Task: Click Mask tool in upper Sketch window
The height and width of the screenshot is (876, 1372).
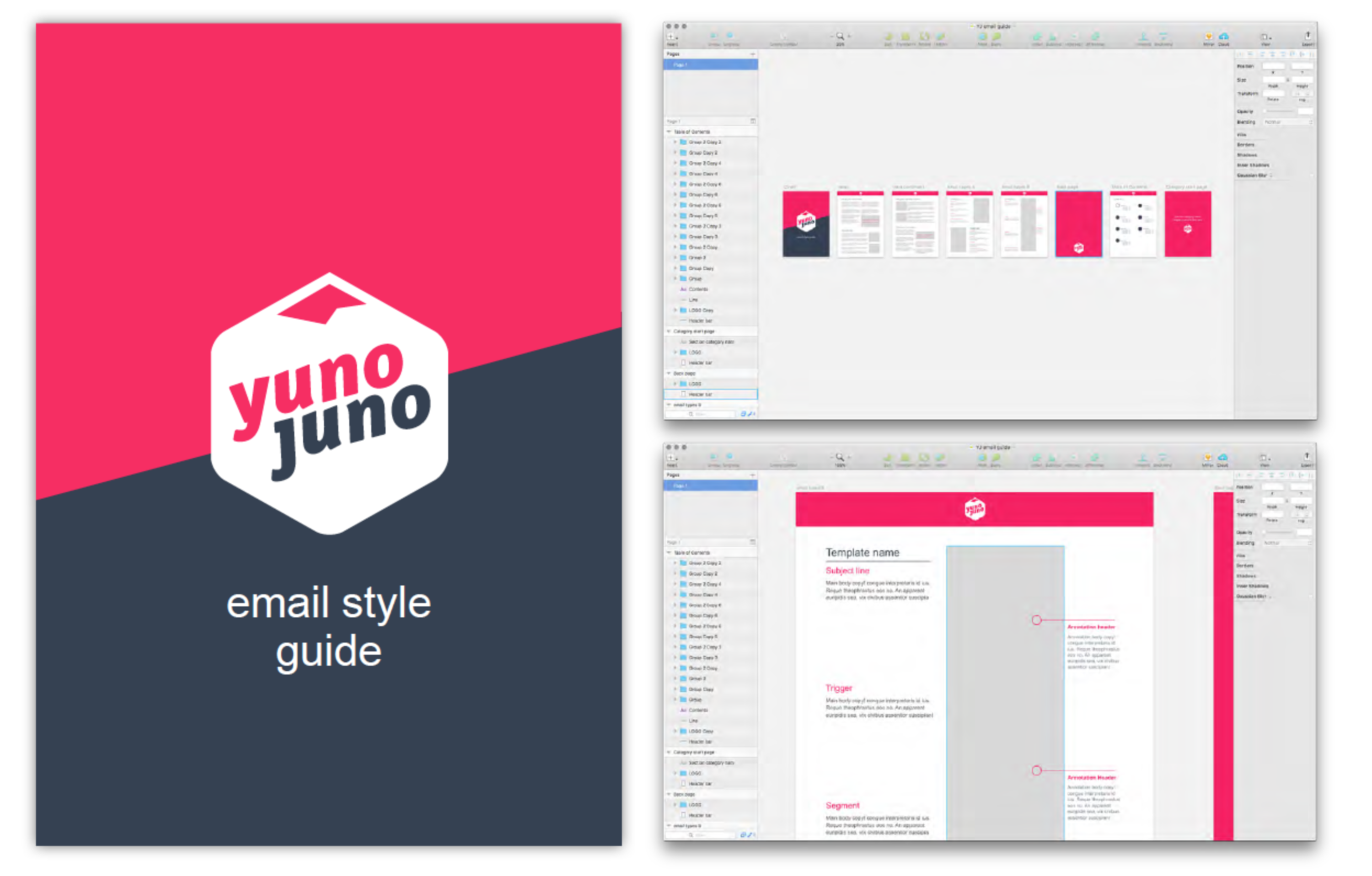Action: [x=982, y=38]
